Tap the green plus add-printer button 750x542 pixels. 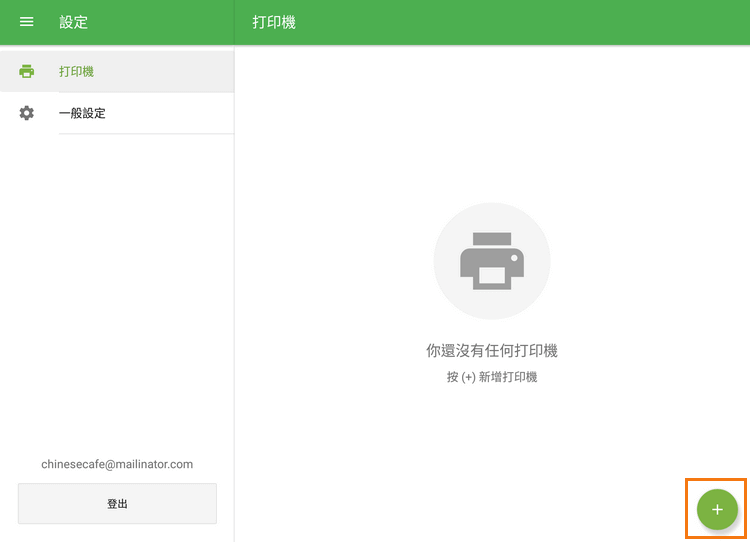(716, 509)
